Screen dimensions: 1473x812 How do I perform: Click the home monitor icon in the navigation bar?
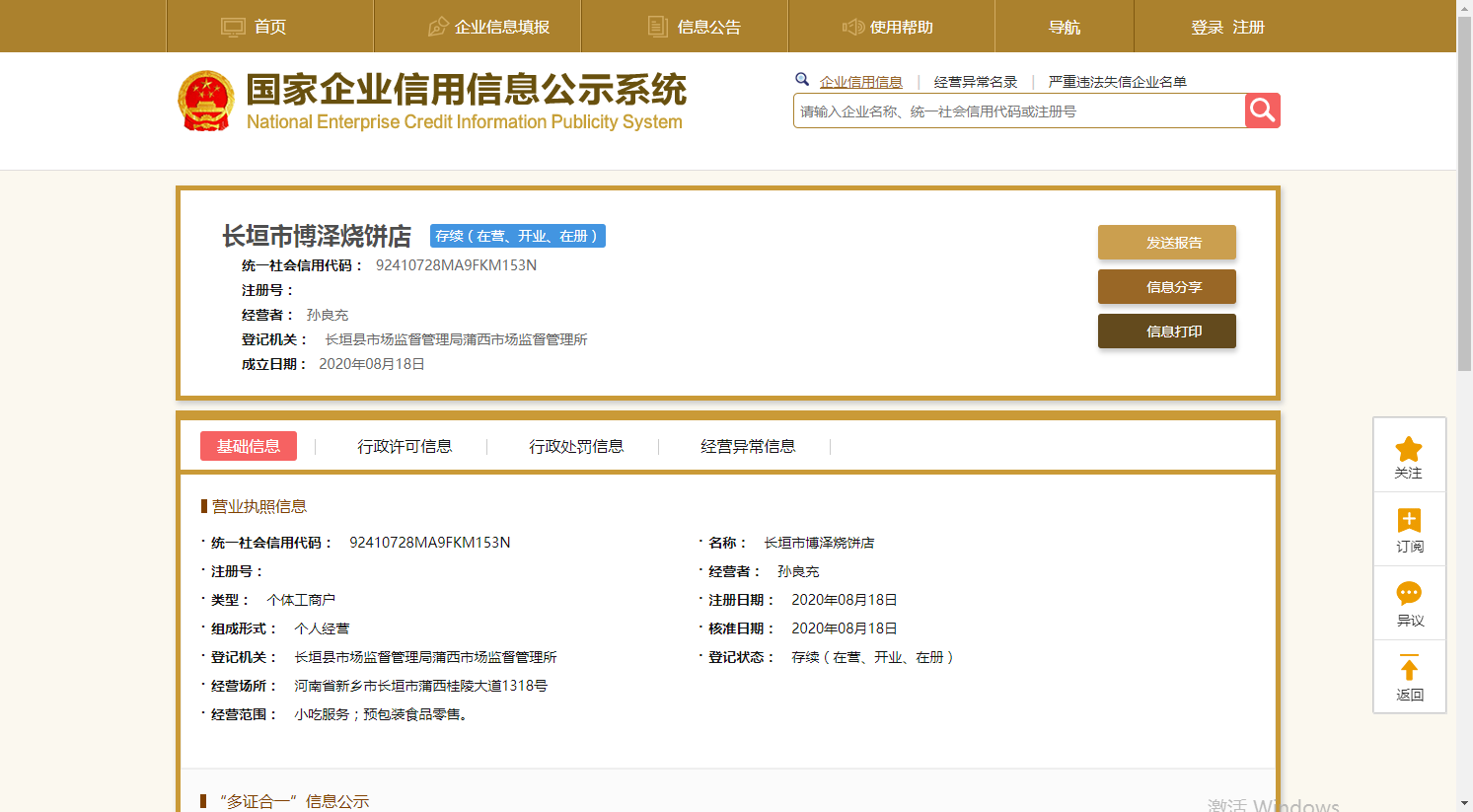233,27
